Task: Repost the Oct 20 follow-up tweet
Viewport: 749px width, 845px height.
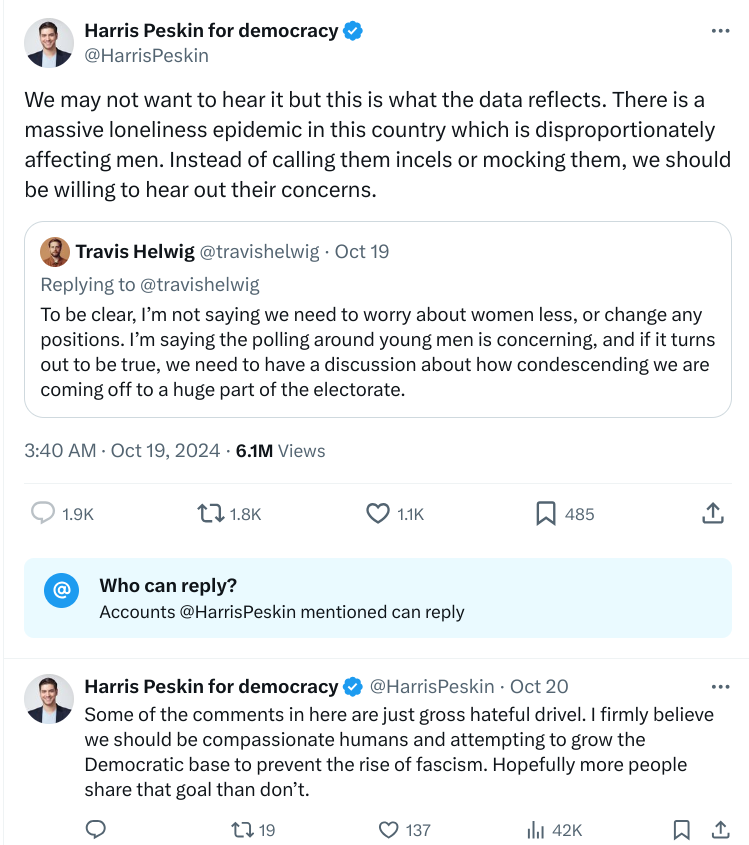Action: pos(241,829)
